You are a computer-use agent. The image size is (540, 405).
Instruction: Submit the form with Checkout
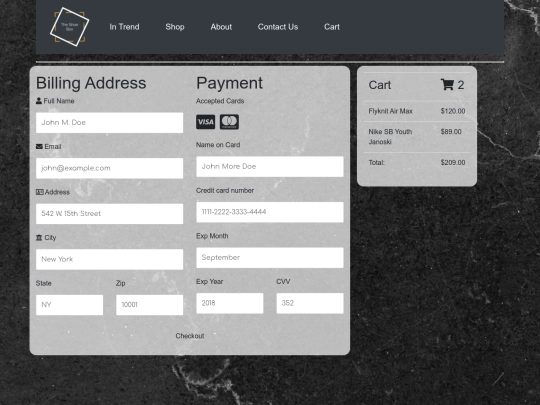[190, 336]
